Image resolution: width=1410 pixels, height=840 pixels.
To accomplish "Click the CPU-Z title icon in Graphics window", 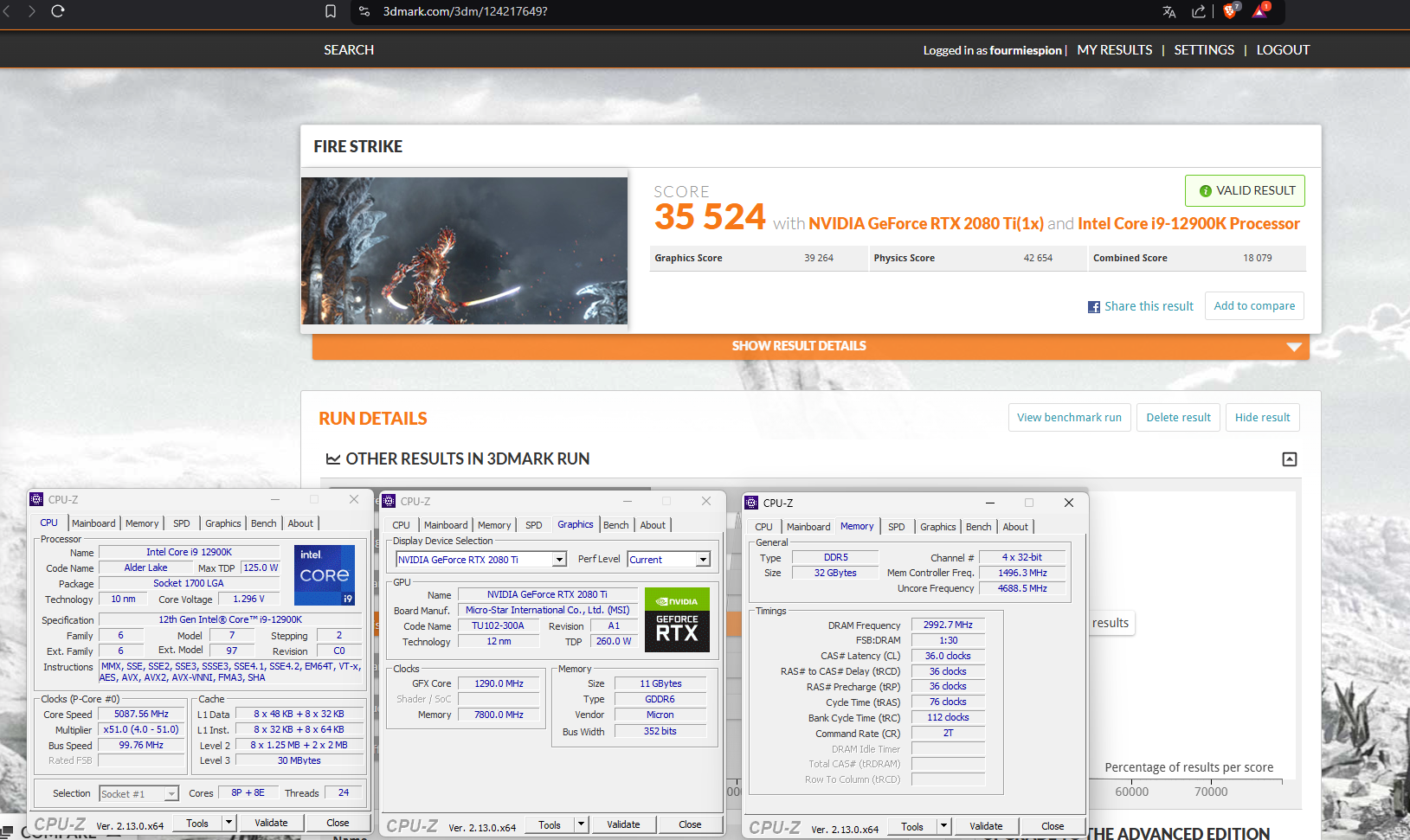I will click(x=390, y=501).
